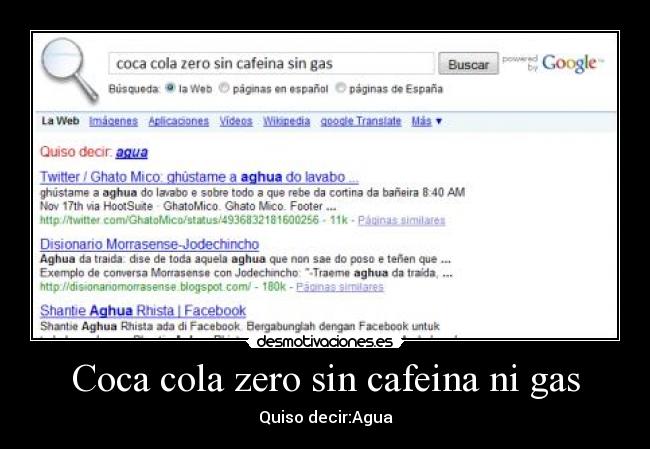
Task: Select 'páginas de España' radio button
Action: pos(340,88)
